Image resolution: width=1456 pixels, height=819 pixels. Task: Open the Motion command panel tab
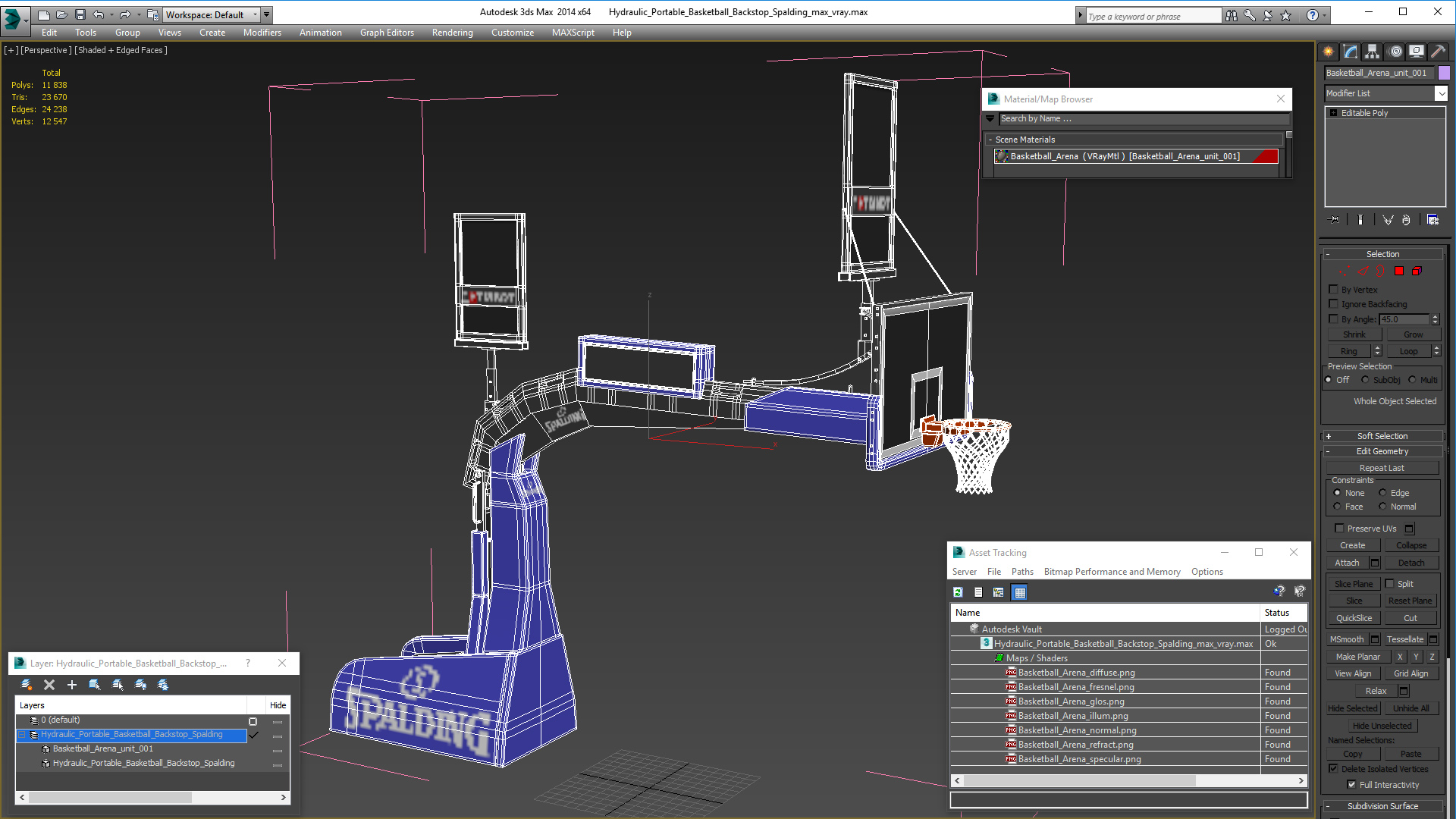pos(1395,52)
